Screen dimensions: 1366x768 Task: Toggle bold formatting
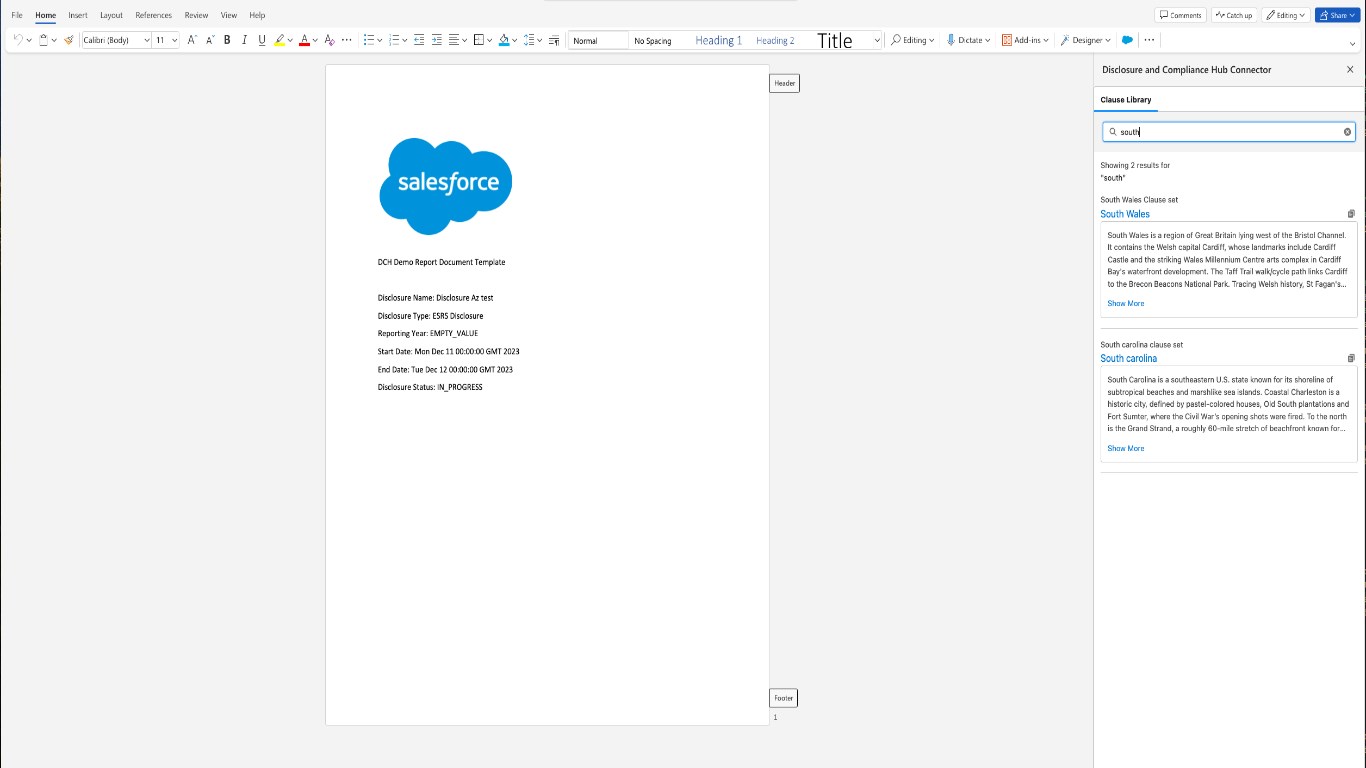coord(227,40)
